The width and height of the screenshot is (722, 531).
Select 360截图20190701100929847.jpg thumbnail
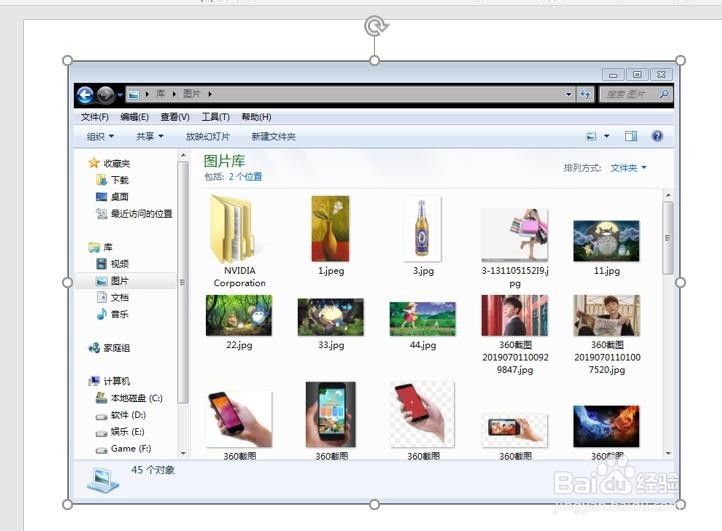click(x=515, y=315)
